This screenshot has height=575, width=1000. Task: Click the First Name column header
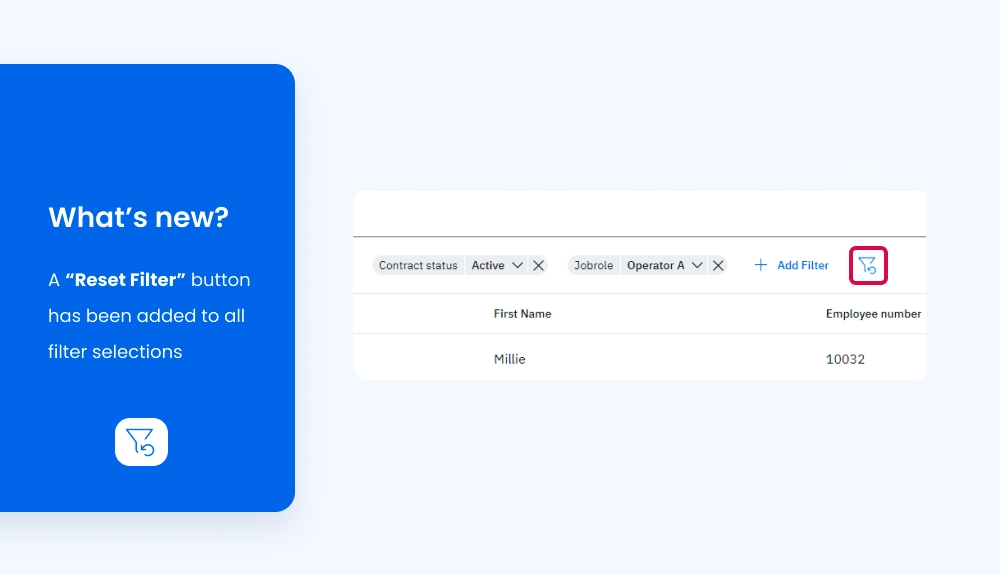[522, 314]
